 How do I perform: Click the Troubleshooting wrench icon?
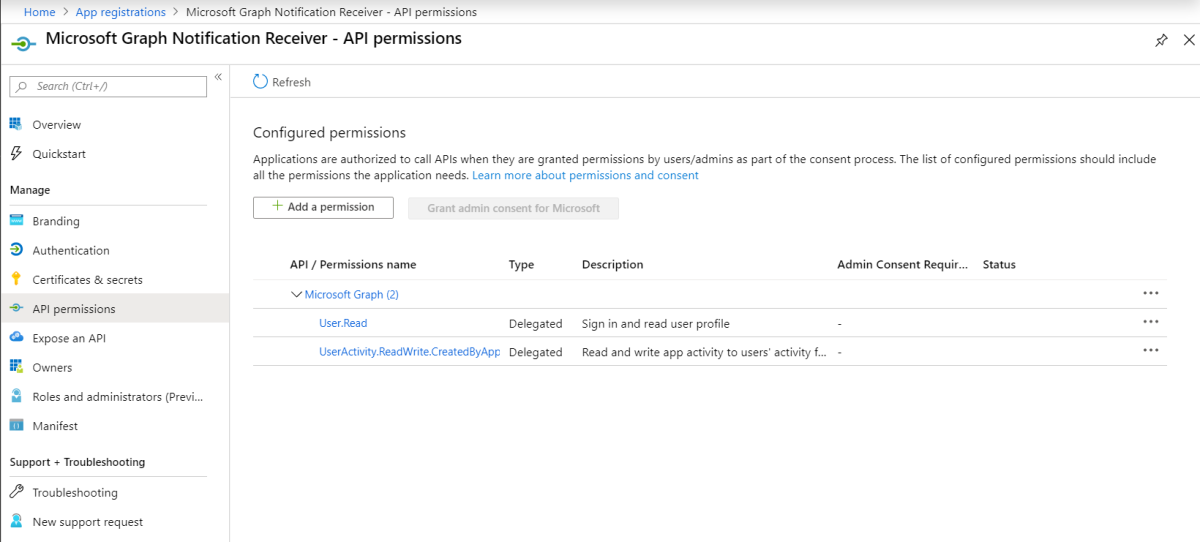tap(16, 493)
